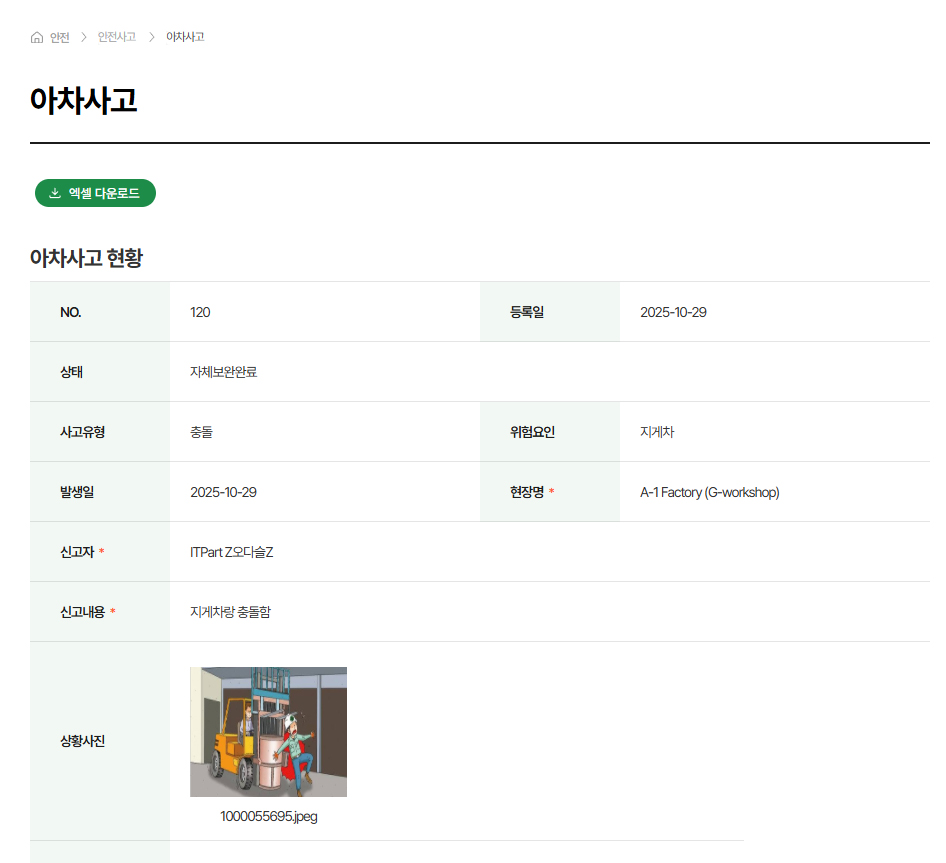Viewport: 946px width, 863px height.
Task: Click the 자체보완완료 status value
Action: click(223, 372)
